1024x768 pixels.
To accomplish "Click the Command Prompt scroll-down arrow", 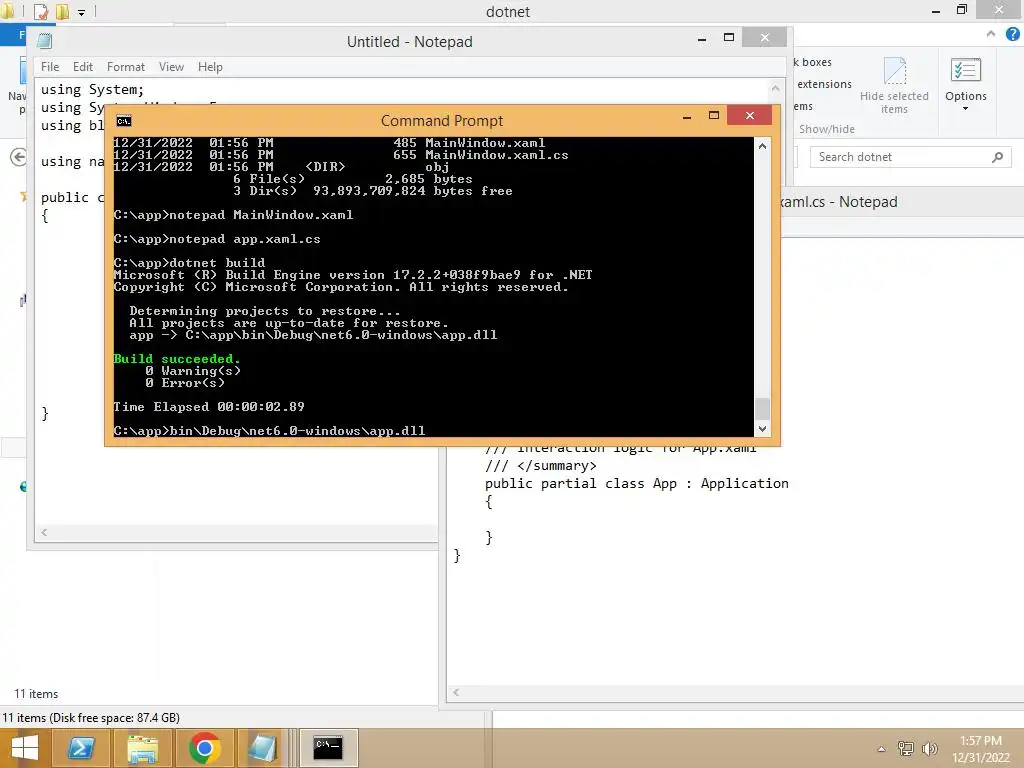I will [762, 428].
